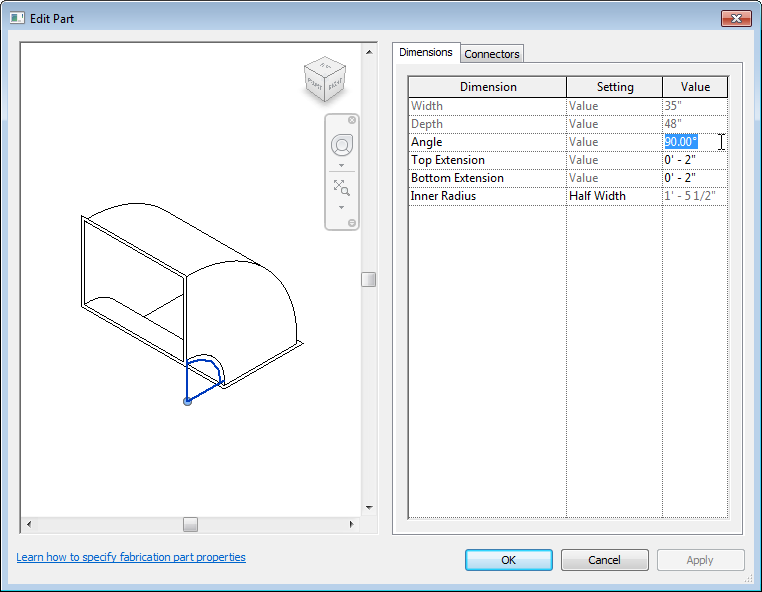Select the Zoom Extents tool icon
This screenshot has height=592, width=762.
[x=342, y=188]
